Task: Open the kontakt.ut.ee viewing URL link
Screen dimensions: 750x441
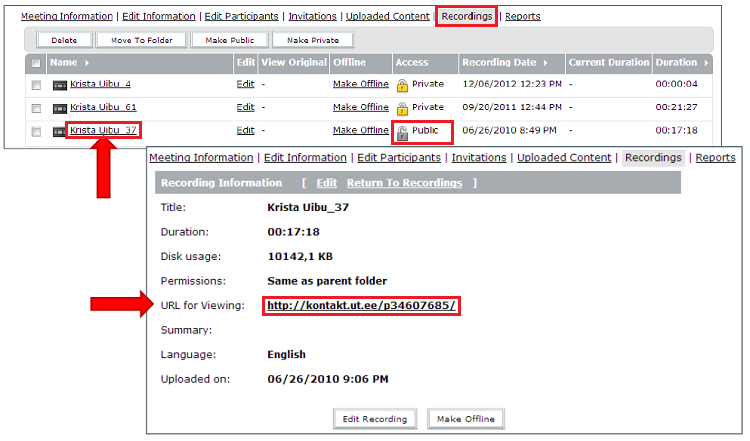Action: pyautogui.click(x=361, y=306)
